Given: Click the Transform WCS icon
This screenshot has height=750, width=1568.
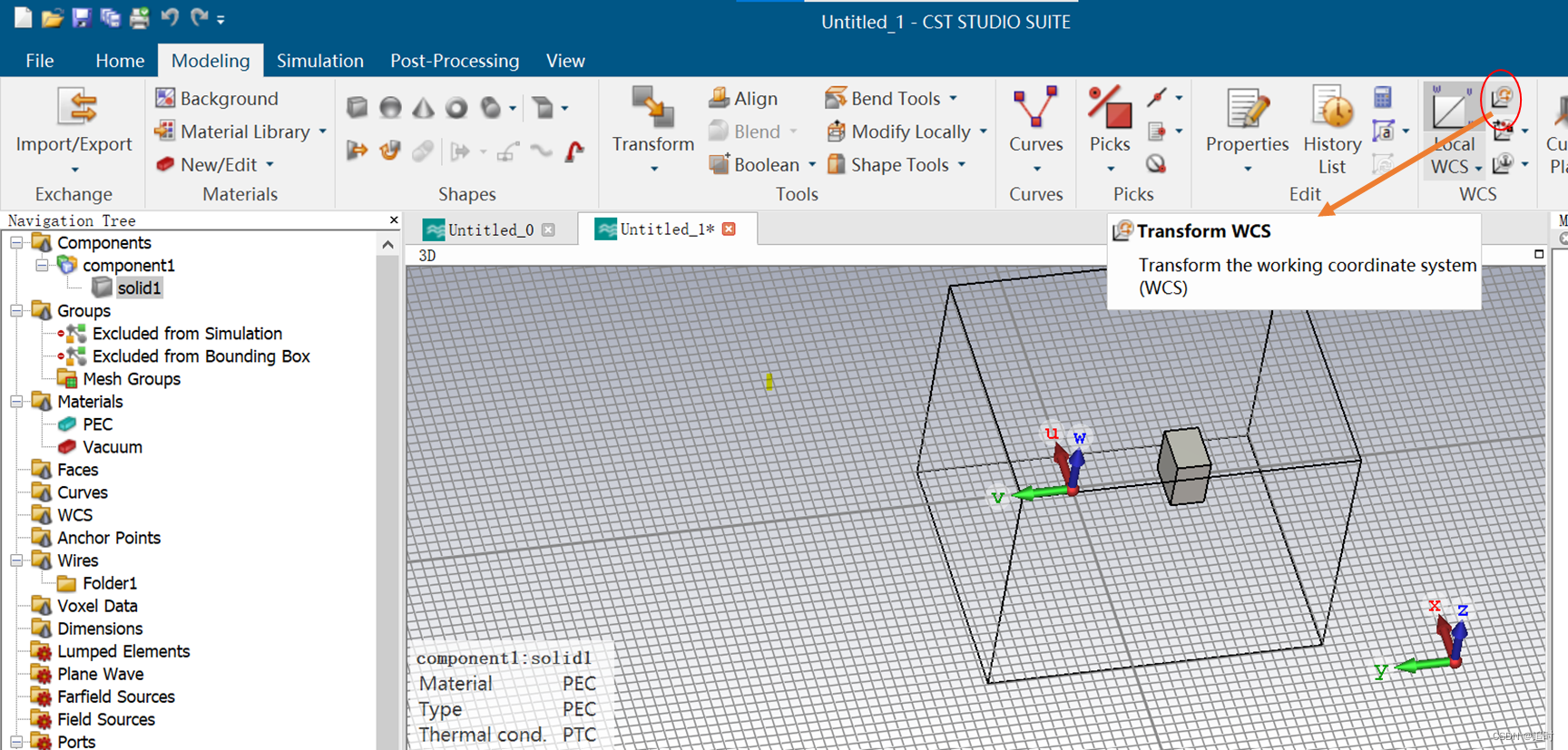Looking at the screenshot, I should 1503,97.
